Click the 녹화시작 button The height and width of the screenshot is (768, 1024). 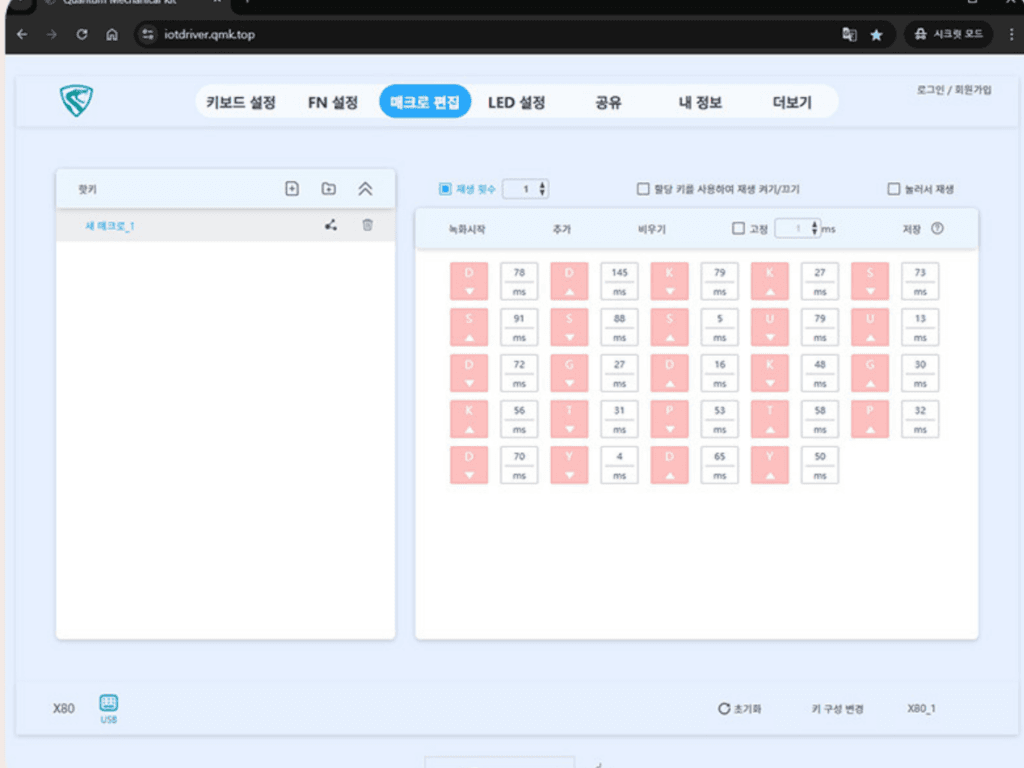click(467, 229)
